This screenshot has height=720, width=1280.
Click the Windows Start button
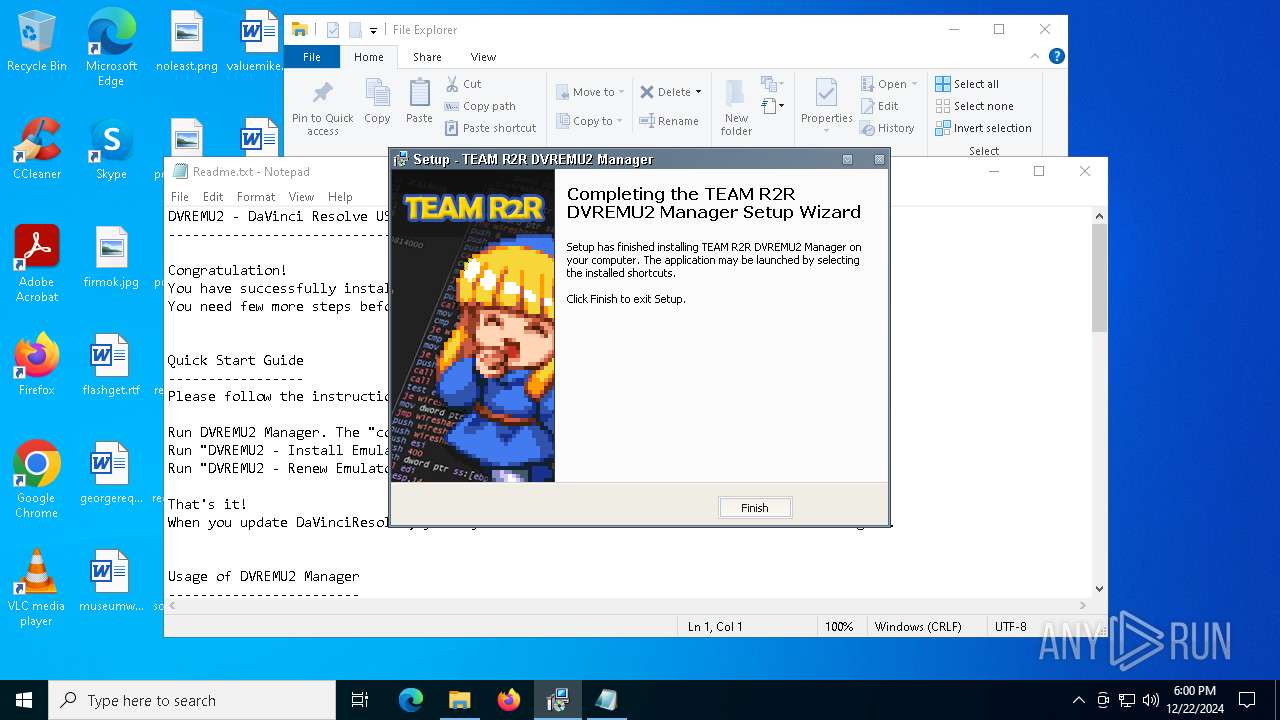pyautogui.click(x=24, y=700)
